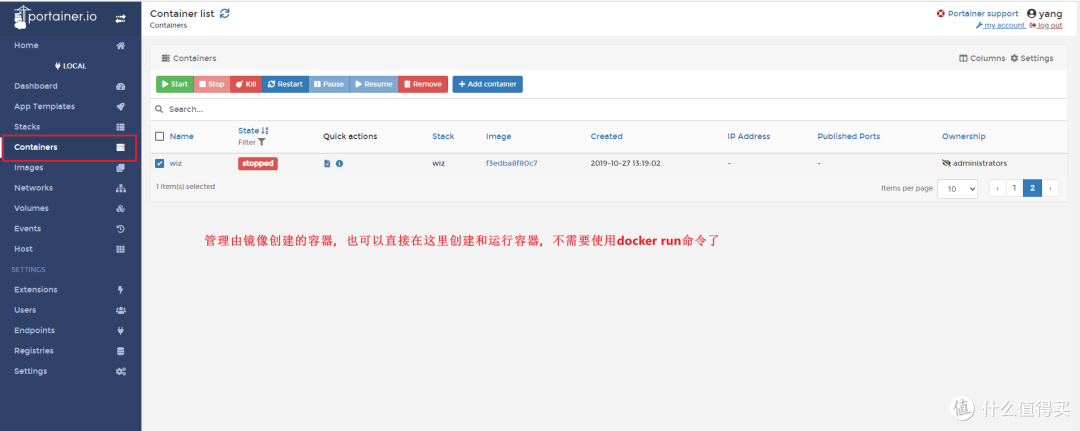
Task: Toggle the select-all checkbox beside Name
Action: coord(160,136)
